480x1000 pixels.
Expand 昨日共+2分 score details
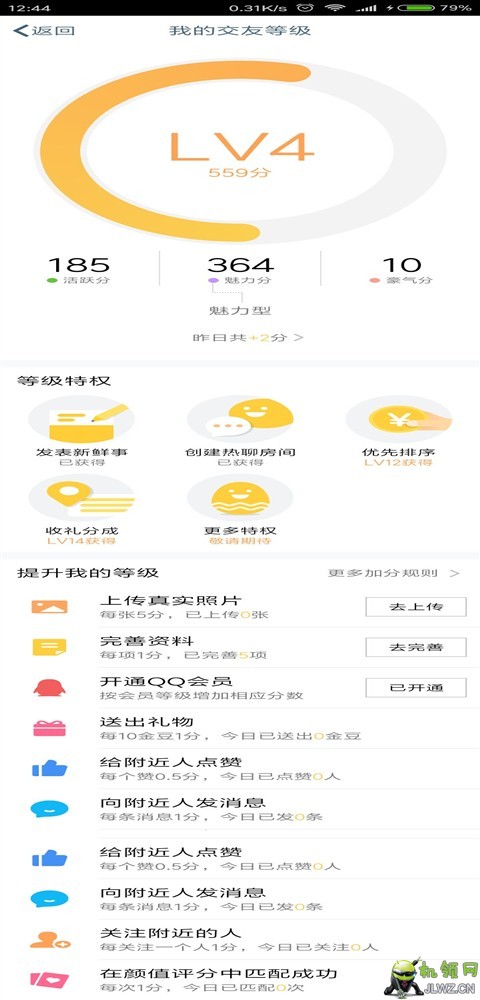coord(248,337)
